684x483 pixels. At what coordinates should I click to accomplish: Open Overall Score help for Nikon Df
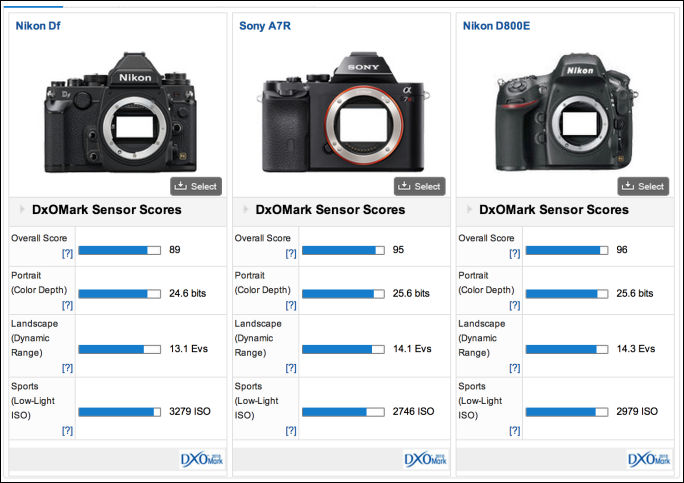pos(67,253)
